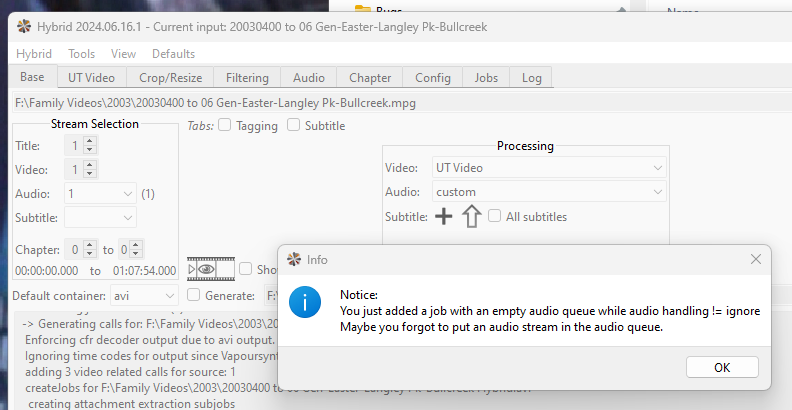Click the up-arrow icon beside Subtitle
This screenshot has width=792, height=410.
point(471,217)
